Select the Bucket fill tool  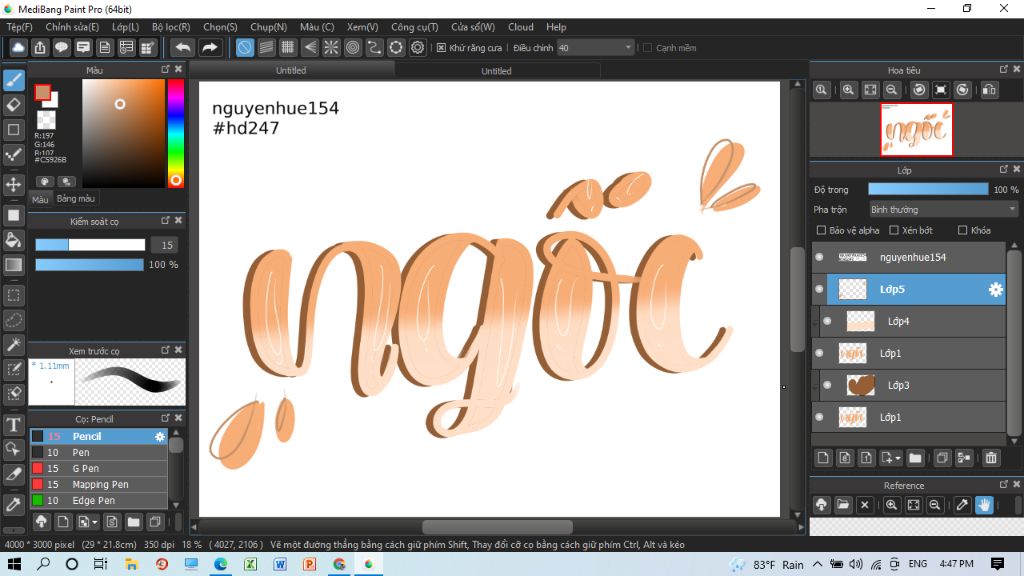[14, 240]
